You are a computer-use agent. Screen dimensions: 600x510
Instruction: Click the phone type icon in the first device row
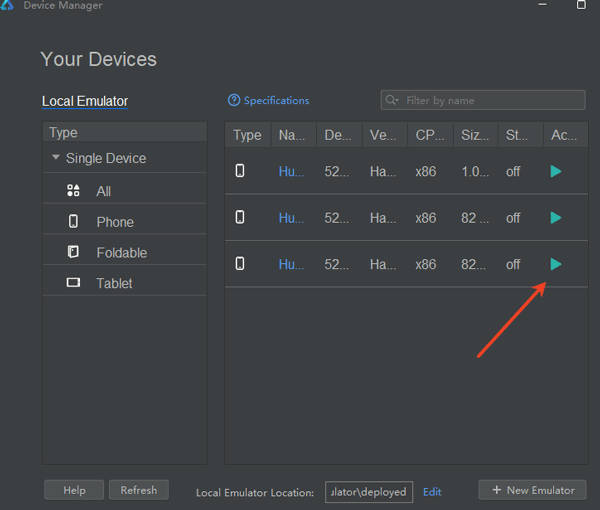click(x=240, y=171)
